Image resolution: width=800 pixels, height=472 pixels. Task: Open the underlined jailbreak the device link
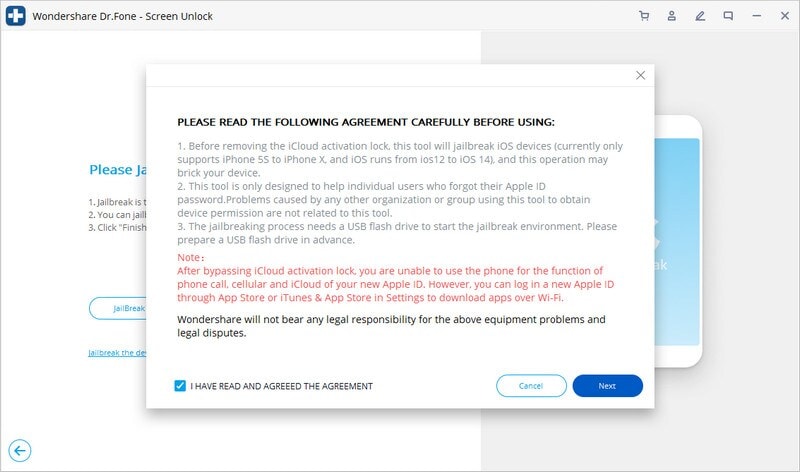point(117,353)
